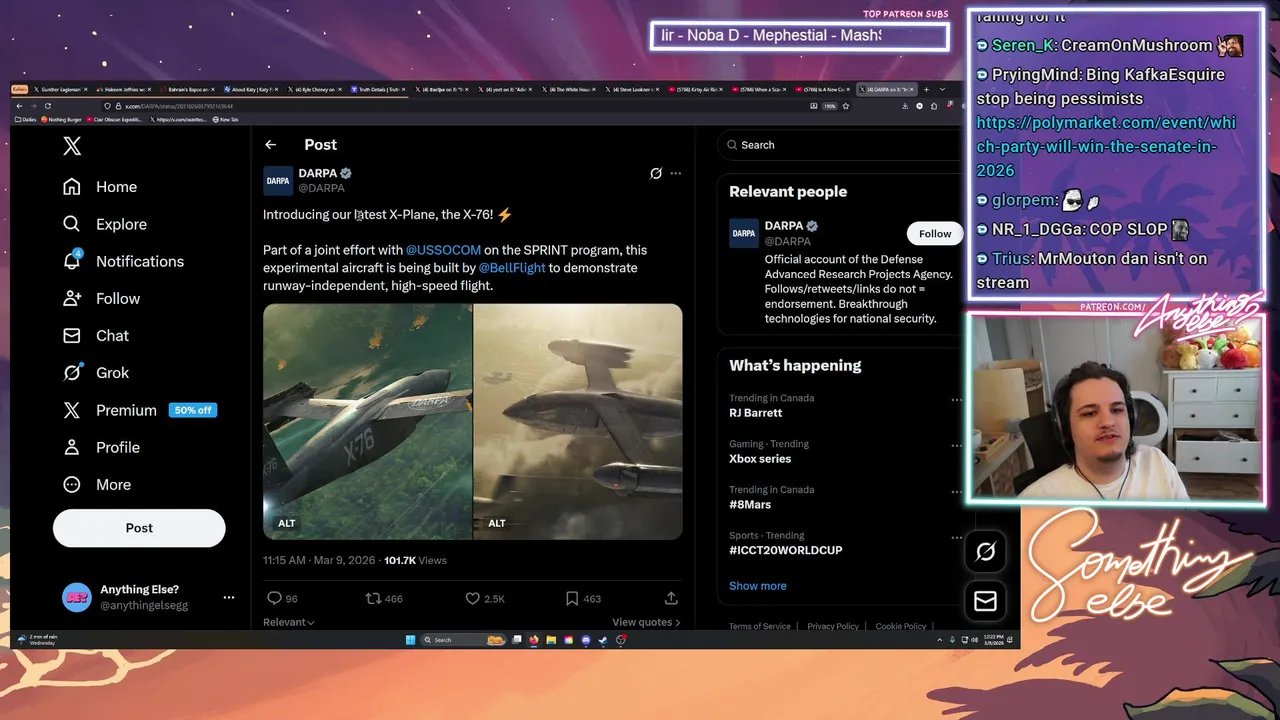1280x720 pixels.
Task: Click the Windows Start button
Action: pos(410,640)
